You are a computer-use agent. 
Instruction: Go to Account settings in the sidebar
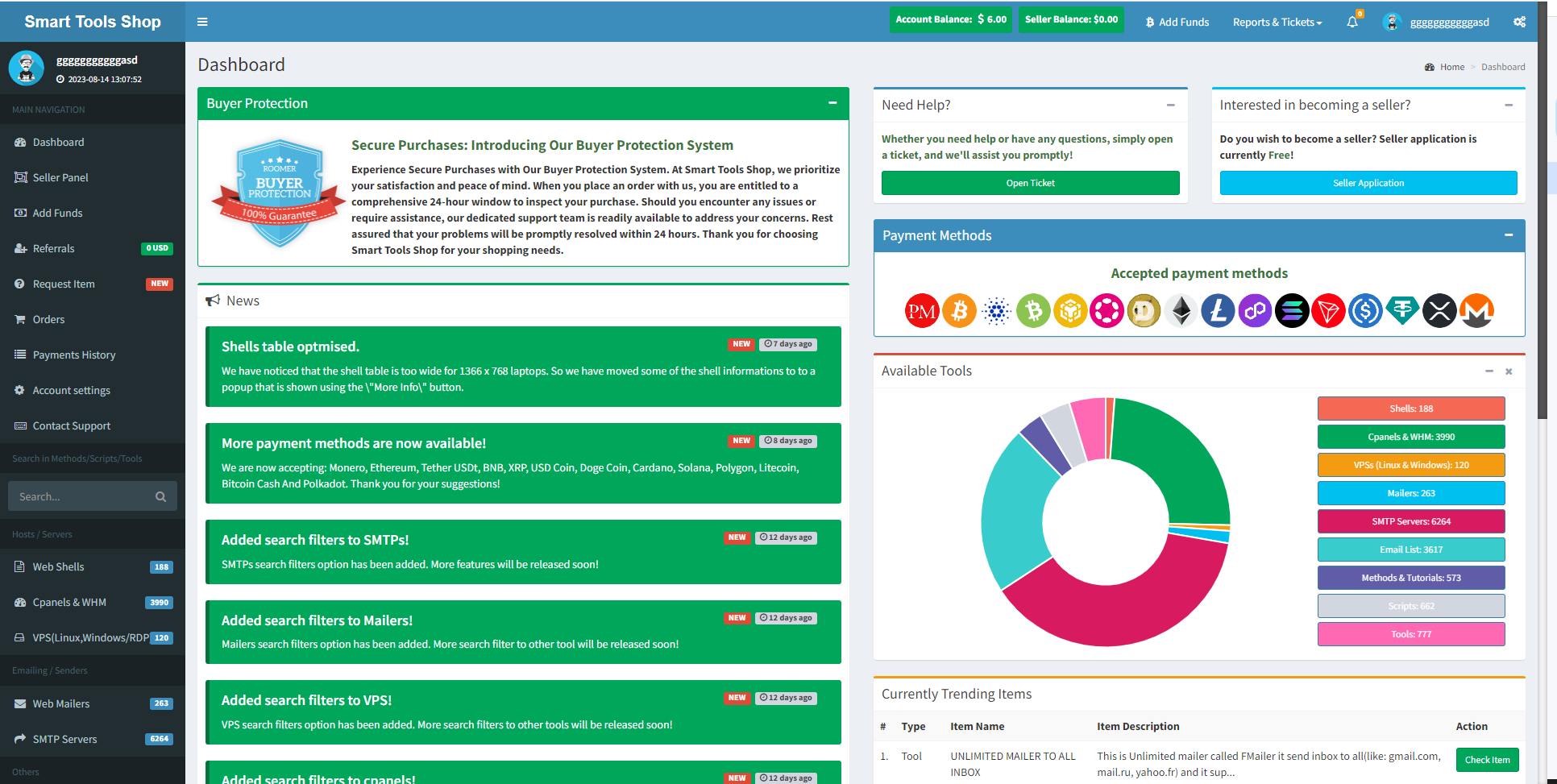coord(72,390)
